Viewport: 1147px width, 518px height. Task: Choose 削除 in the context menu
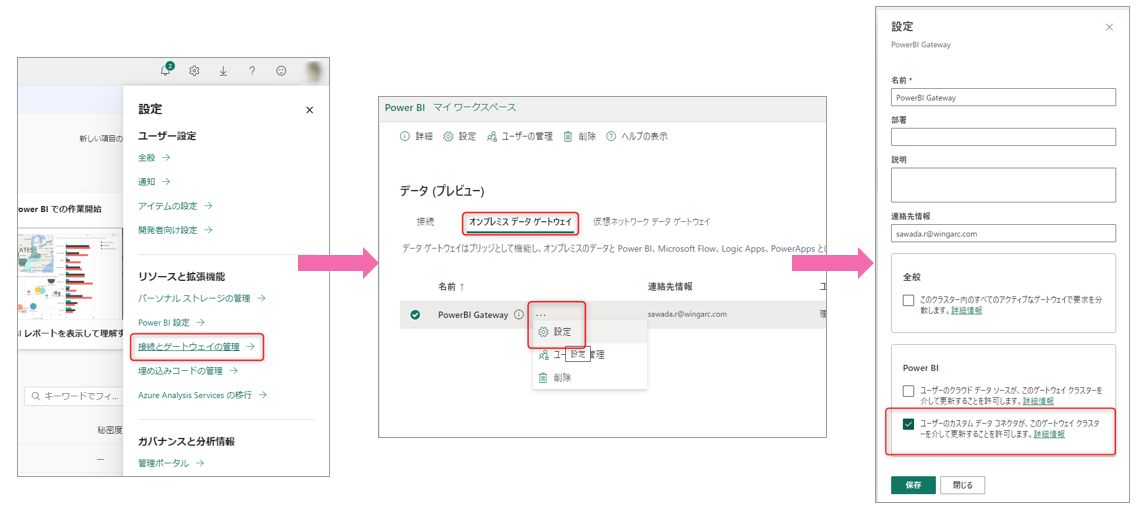point(590,378)
